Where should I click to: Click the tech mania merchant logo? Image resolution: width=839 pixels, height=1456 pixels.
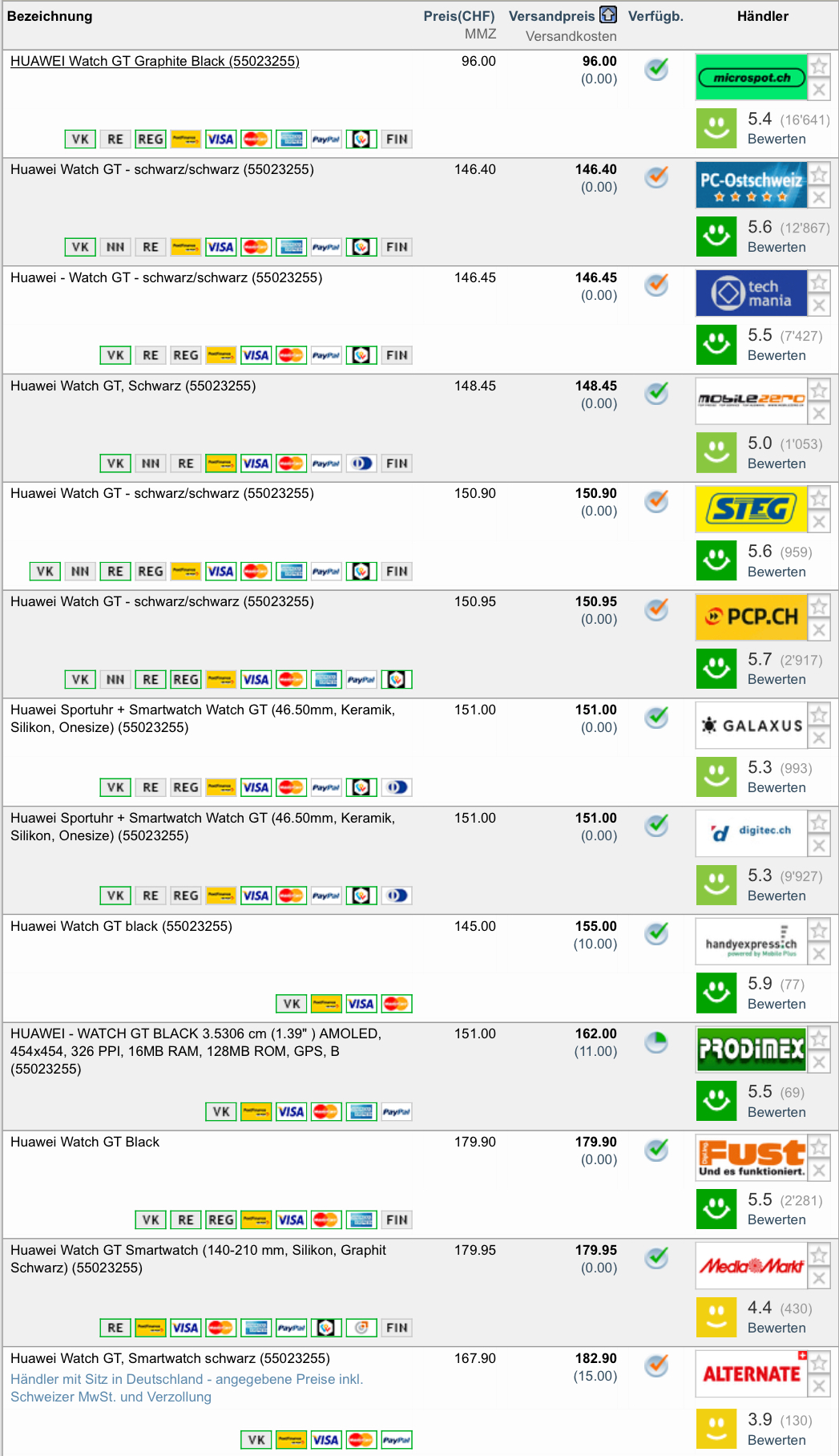click(x=751, y=293)
